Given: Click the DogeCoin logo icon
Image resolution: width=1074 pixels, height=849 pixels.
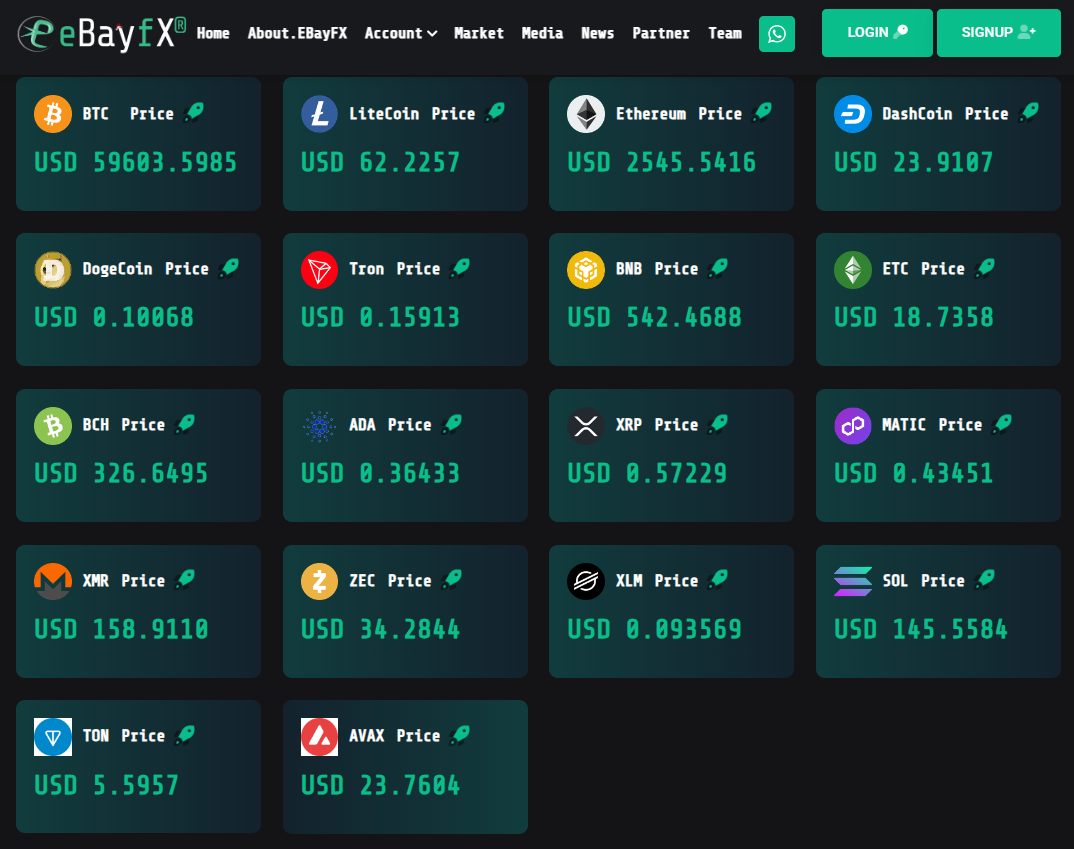Looking at the screenshot, I should pos(53,270).
